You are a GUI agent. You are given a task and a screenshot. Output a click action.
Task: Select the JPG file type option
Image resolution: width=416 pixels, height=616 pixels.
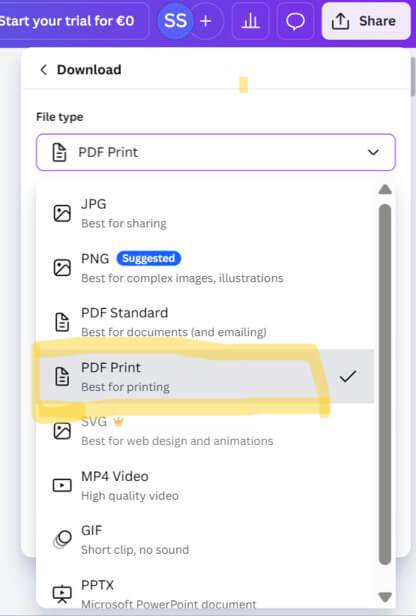[205, 213]
